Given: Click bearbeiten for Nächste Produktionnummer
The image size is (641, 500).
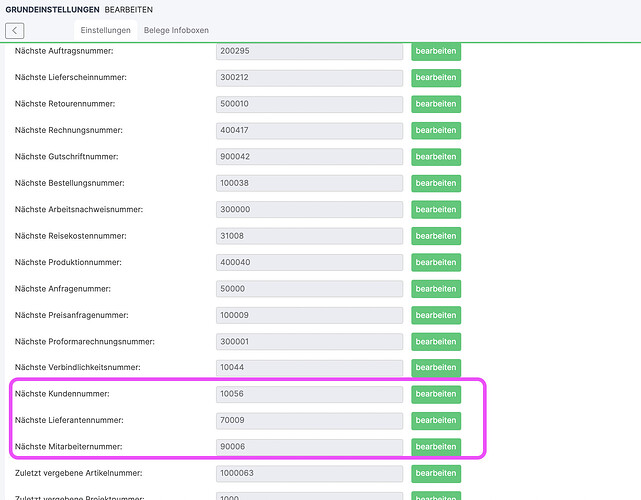Looking at the screenshot, I should (436, 262).
